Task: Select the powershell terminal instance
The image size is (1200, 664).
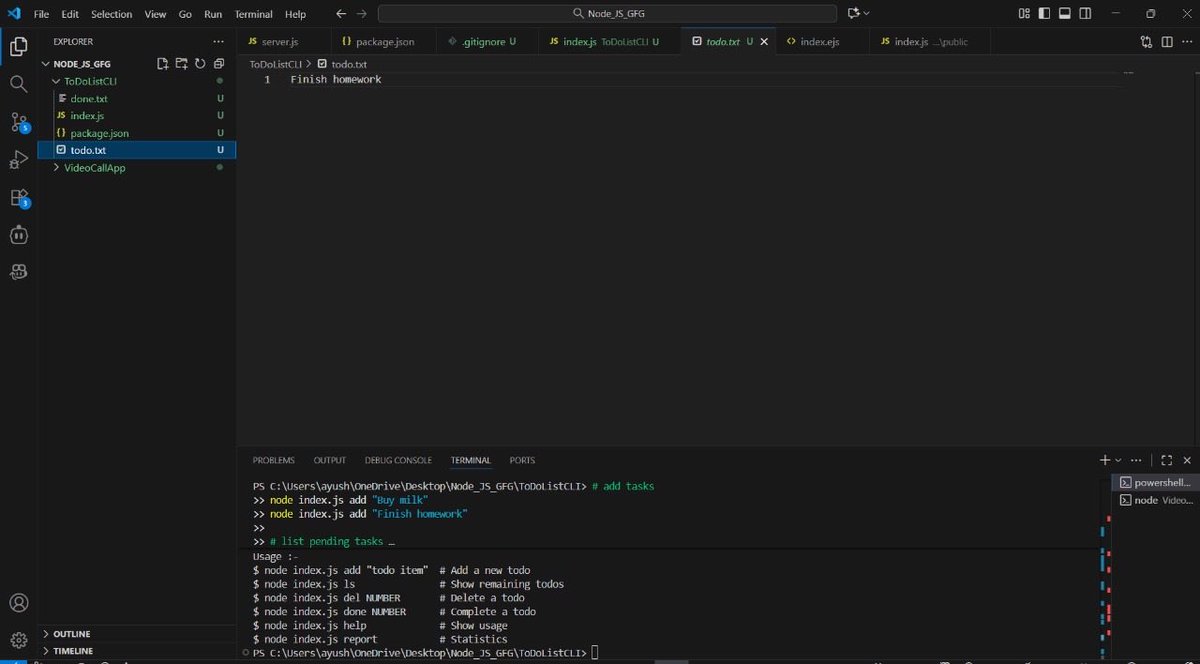Action: pyautogui.click(x=1155, y=482)
